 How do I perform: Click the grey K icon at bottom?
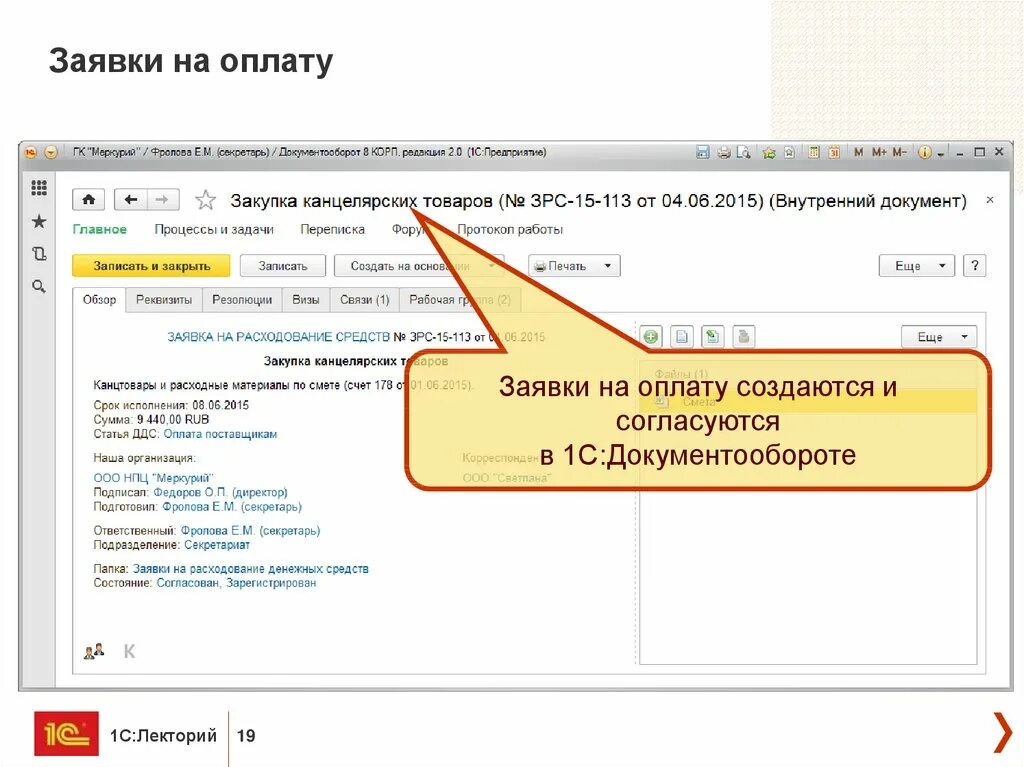(x=129, y=651)
